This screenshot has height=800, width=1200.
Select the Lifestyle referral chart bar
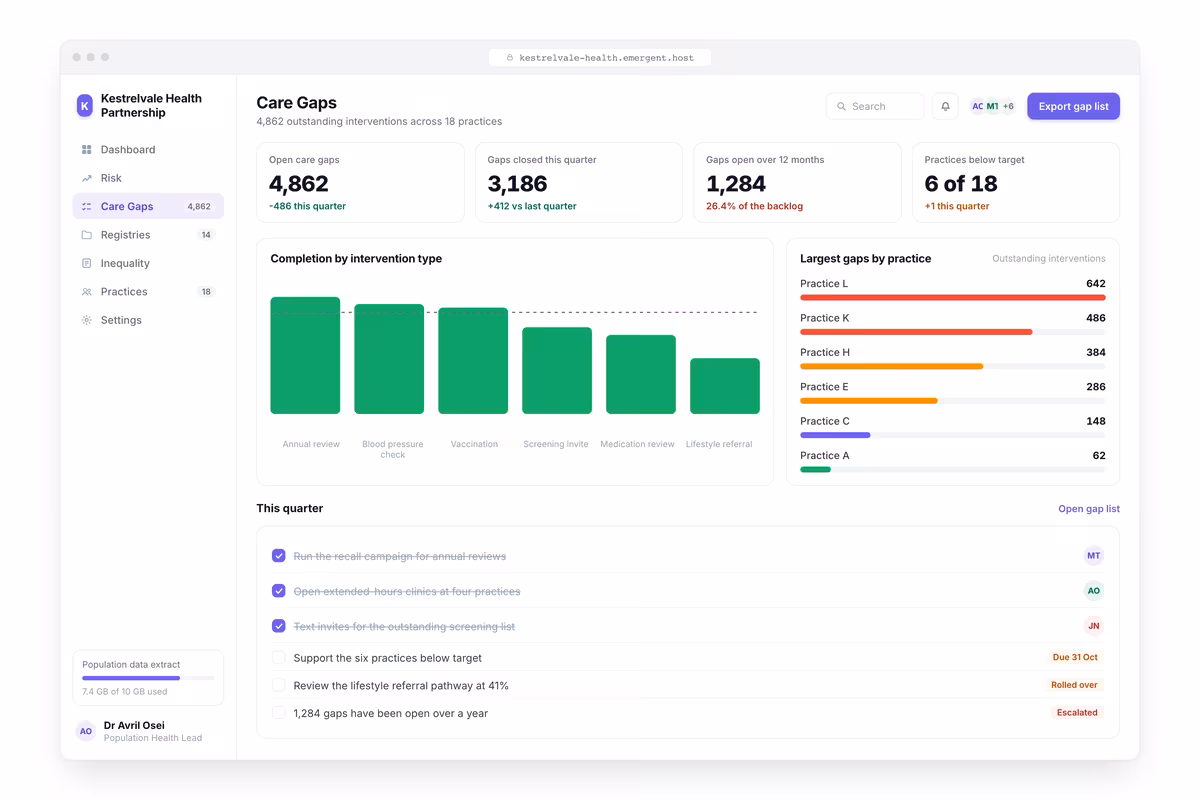725,386
